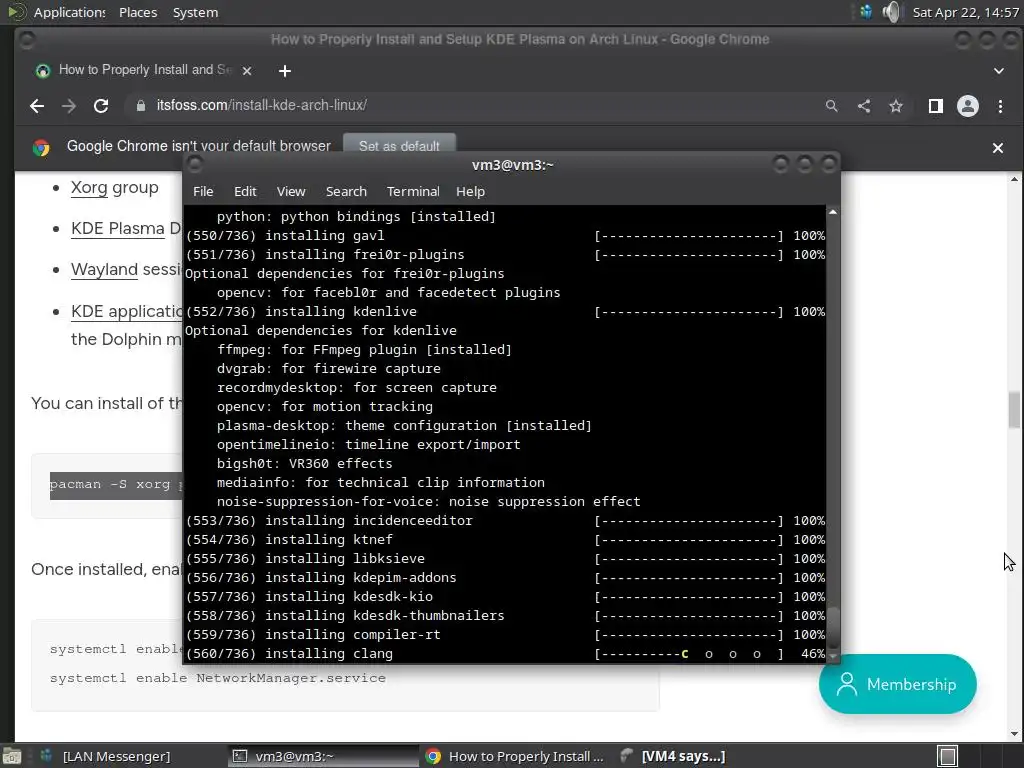
Task: Click the volume speaker tray icon
Action: (x=891, y=12)
